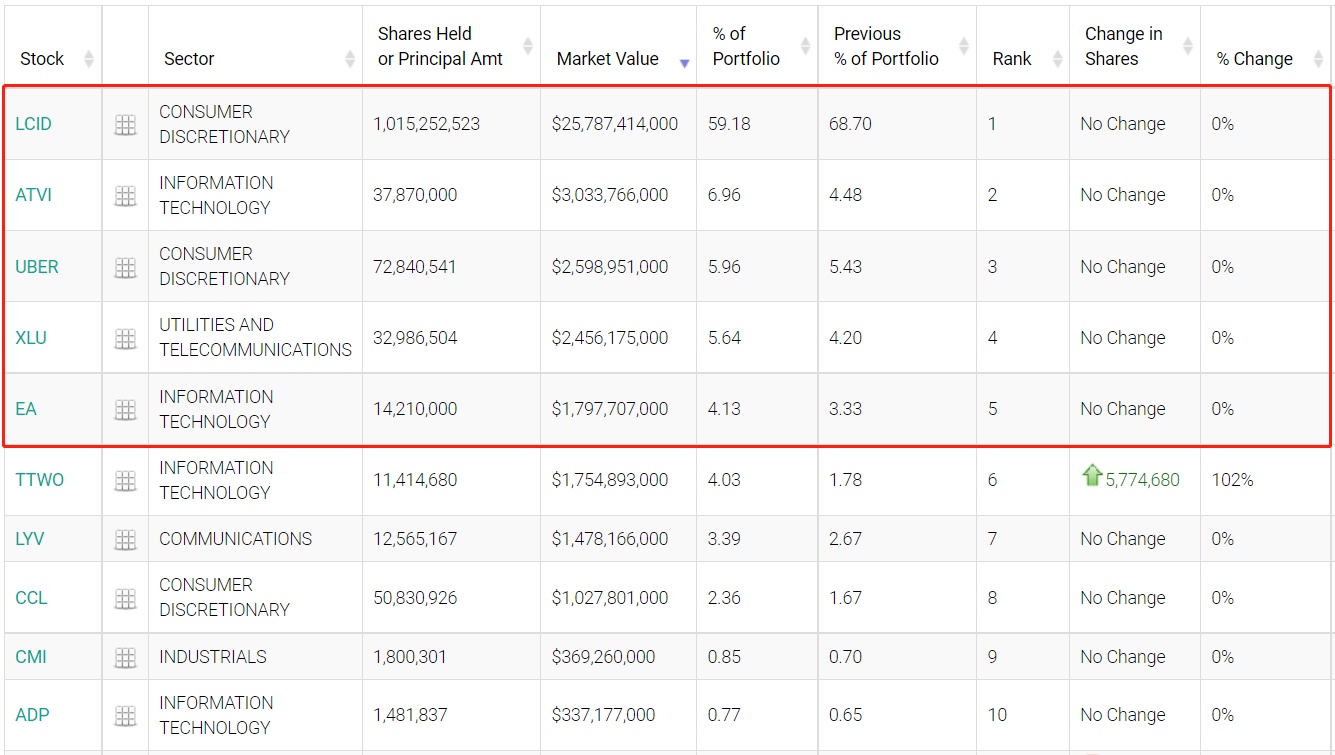Click the grid icon in the TTWO row
The width and height of the screenshot is (1335, 755).
pos(125,481)
